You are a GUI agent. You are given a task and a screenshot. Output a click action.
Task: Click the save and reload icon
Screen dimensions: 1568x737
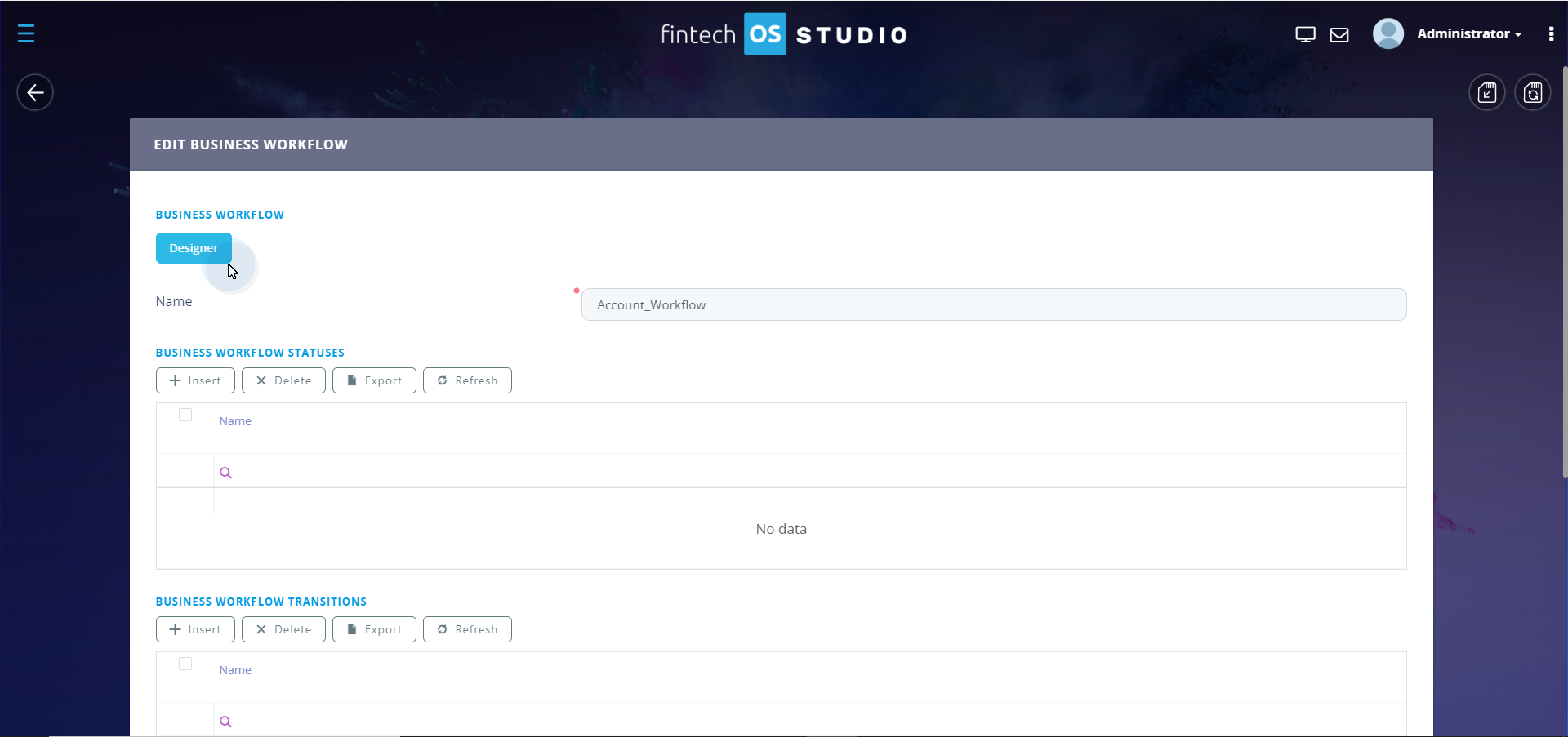point(1534,92)
